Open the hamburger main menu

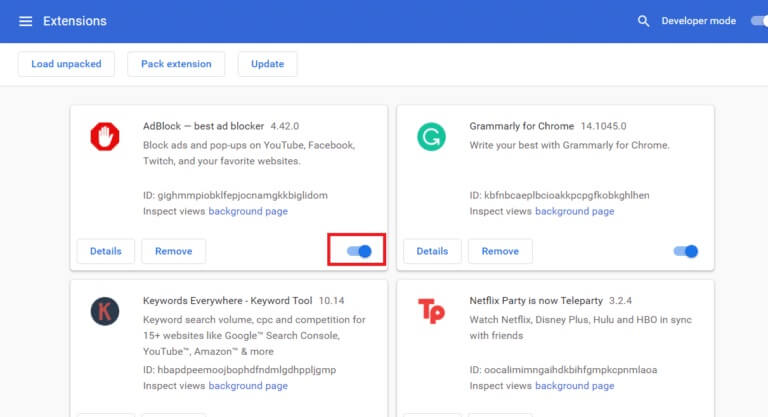coord(25,21)
